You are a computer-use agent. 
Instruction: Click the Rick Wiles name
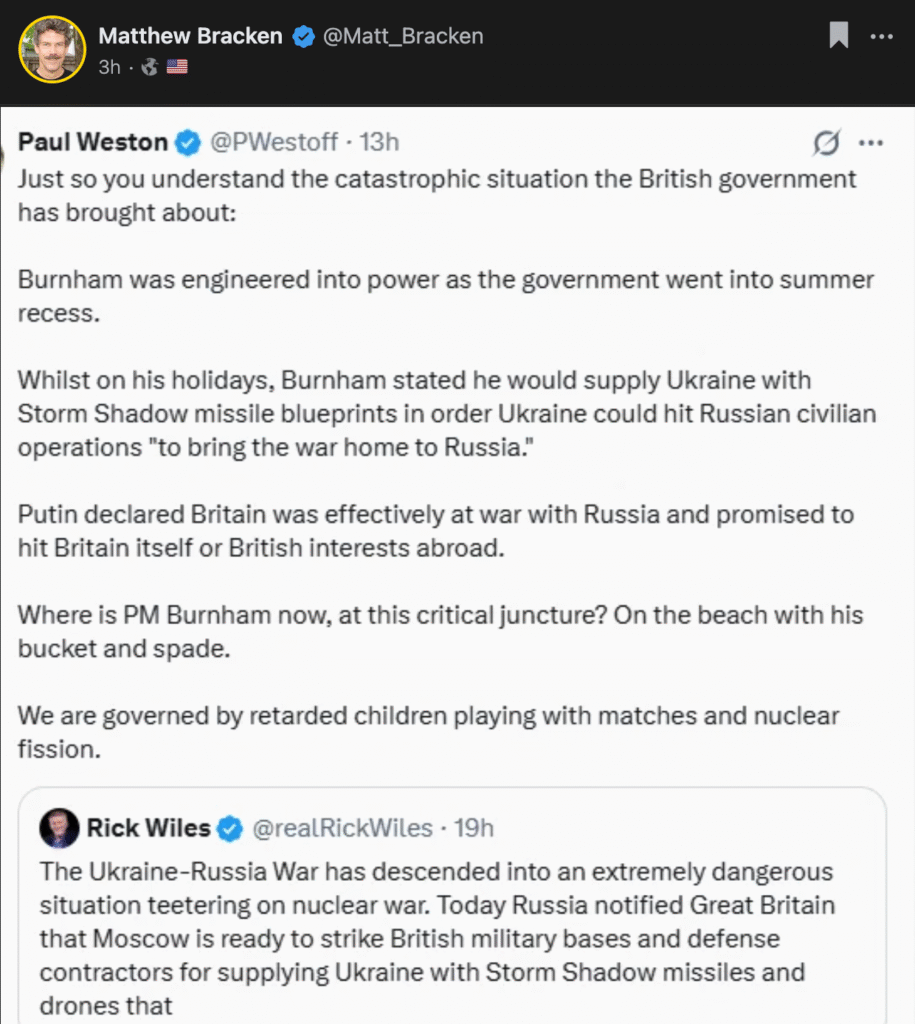coord(148,828)
